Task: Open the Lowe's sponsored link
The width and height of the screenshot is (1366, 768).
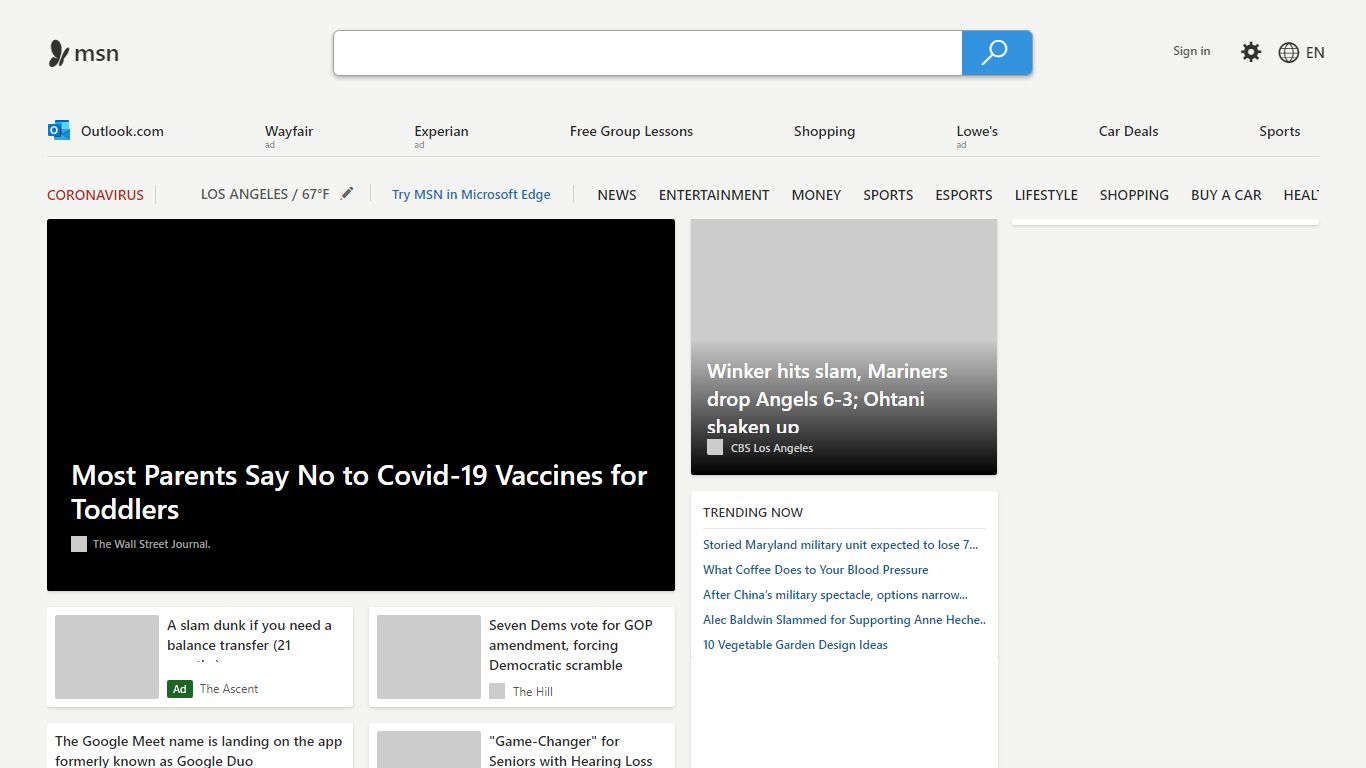Action: point(977,131)
